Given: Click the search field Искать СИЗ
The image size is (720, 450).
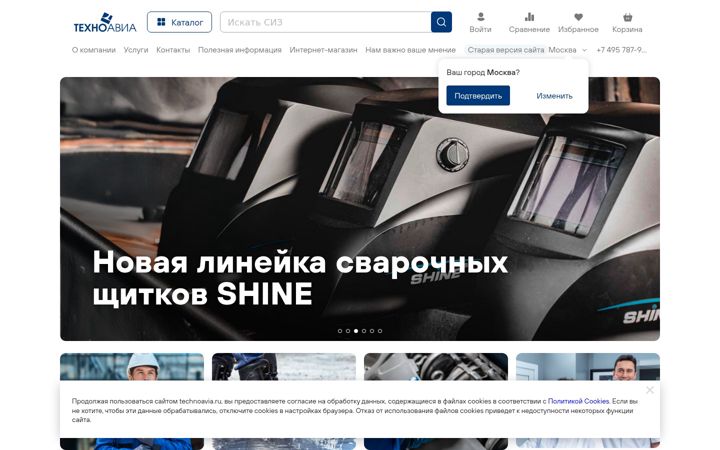Looking at the screenshot, I should [326, 22].
